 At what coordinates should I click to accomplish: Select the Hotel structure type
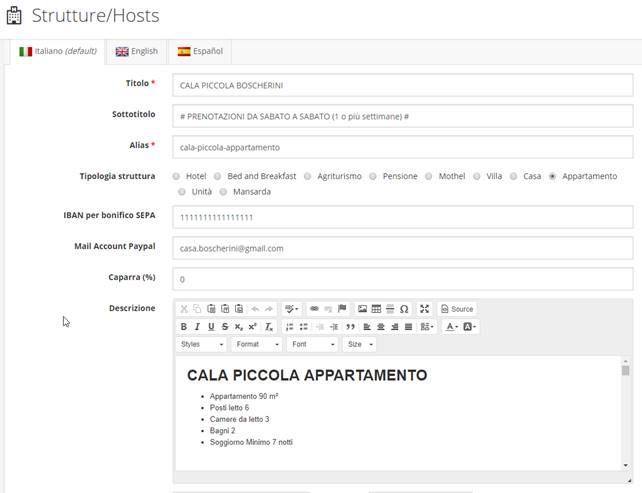[177, 176]
